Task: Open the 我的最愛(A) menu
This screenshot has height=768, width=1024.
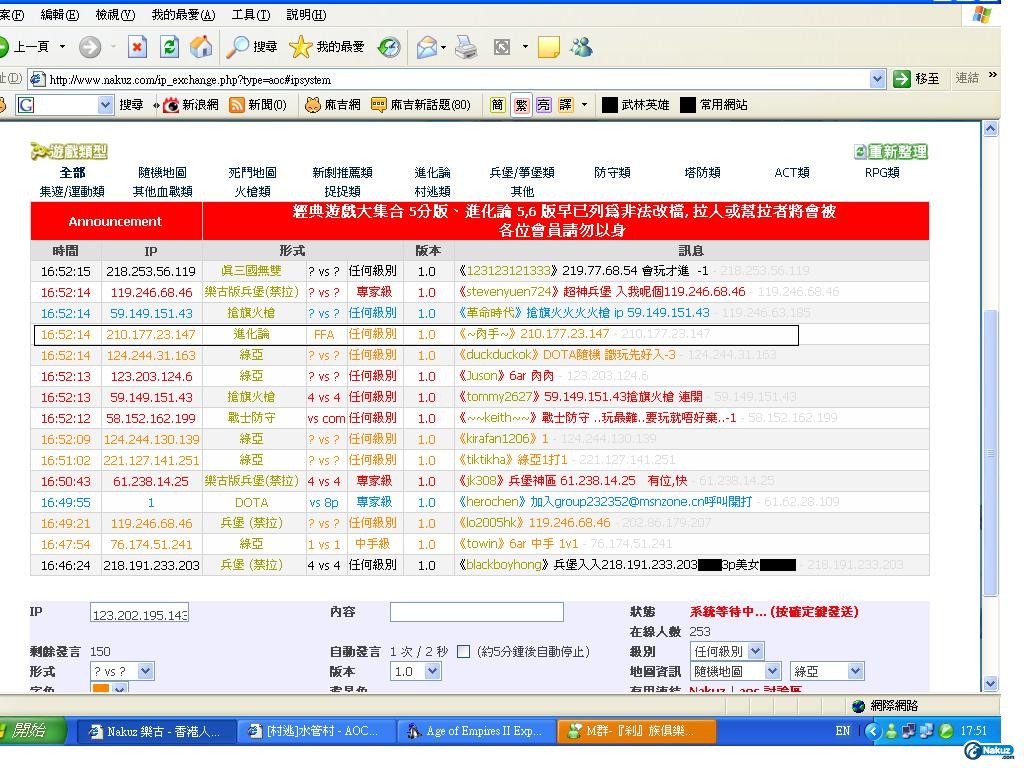Action: [x=184, y=14]
